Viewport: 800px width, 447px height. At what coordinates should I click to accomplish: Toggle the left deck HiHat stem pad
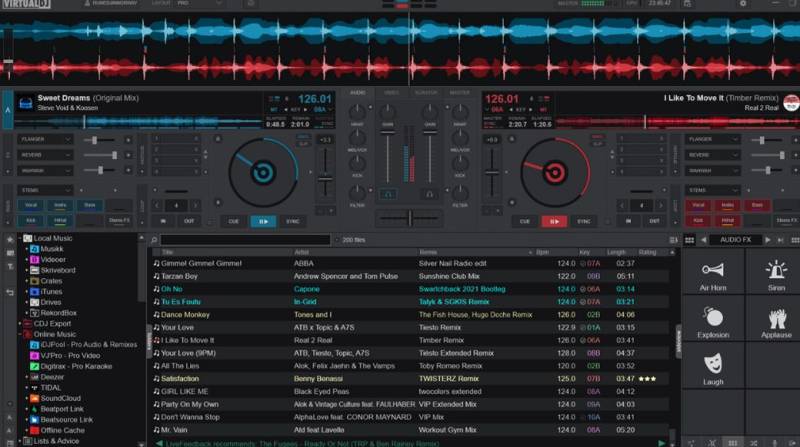coord(60,220)
